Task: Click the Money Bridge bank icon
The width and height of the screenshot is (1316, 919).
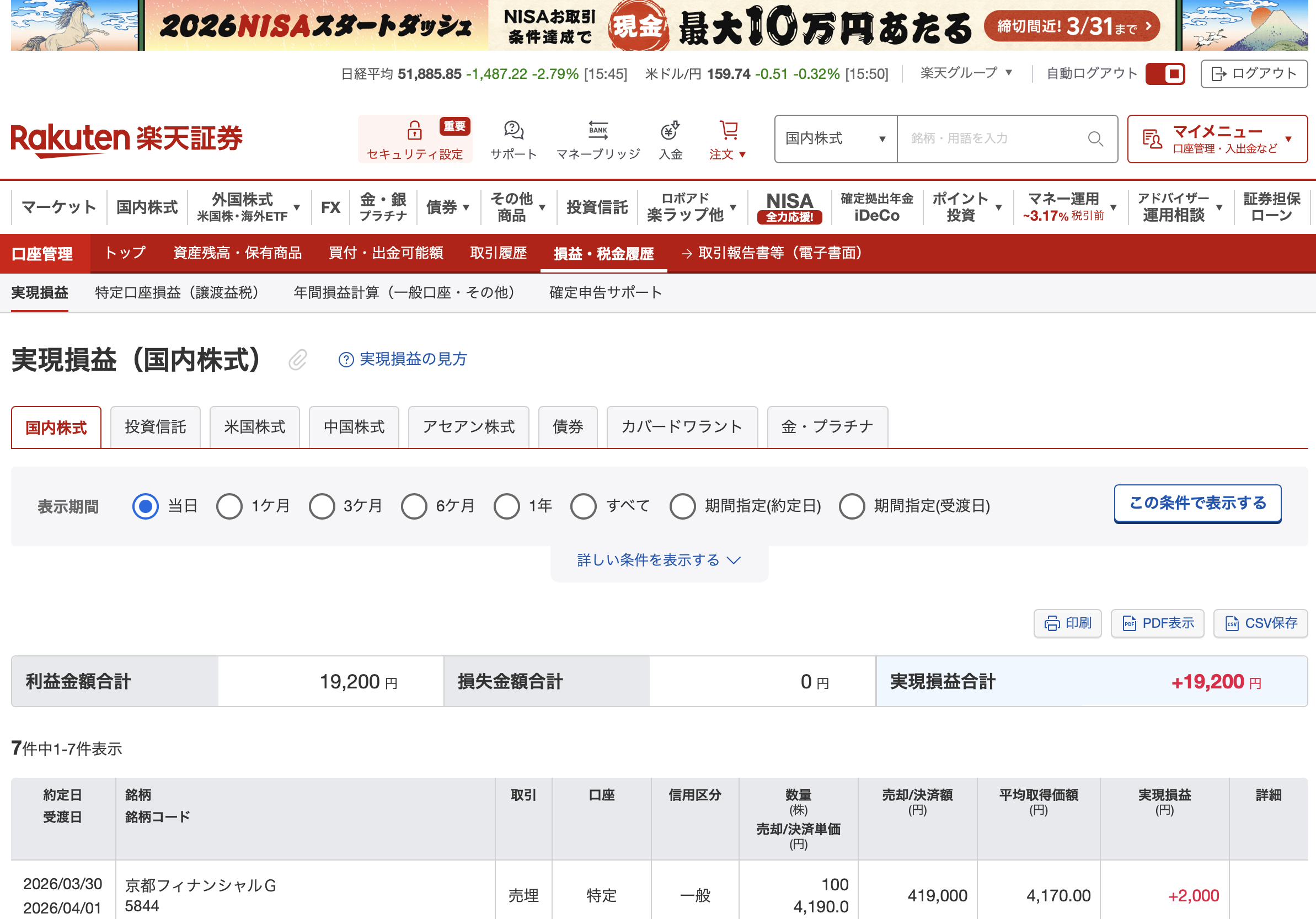Action: click(x=598, y=130)
